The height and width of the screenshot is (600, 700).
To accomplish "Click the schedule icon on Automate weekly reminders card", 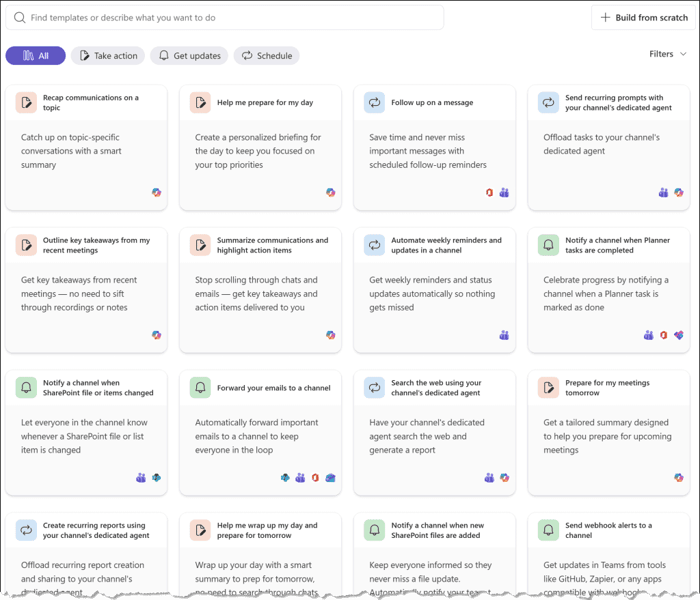I will 375,245.
